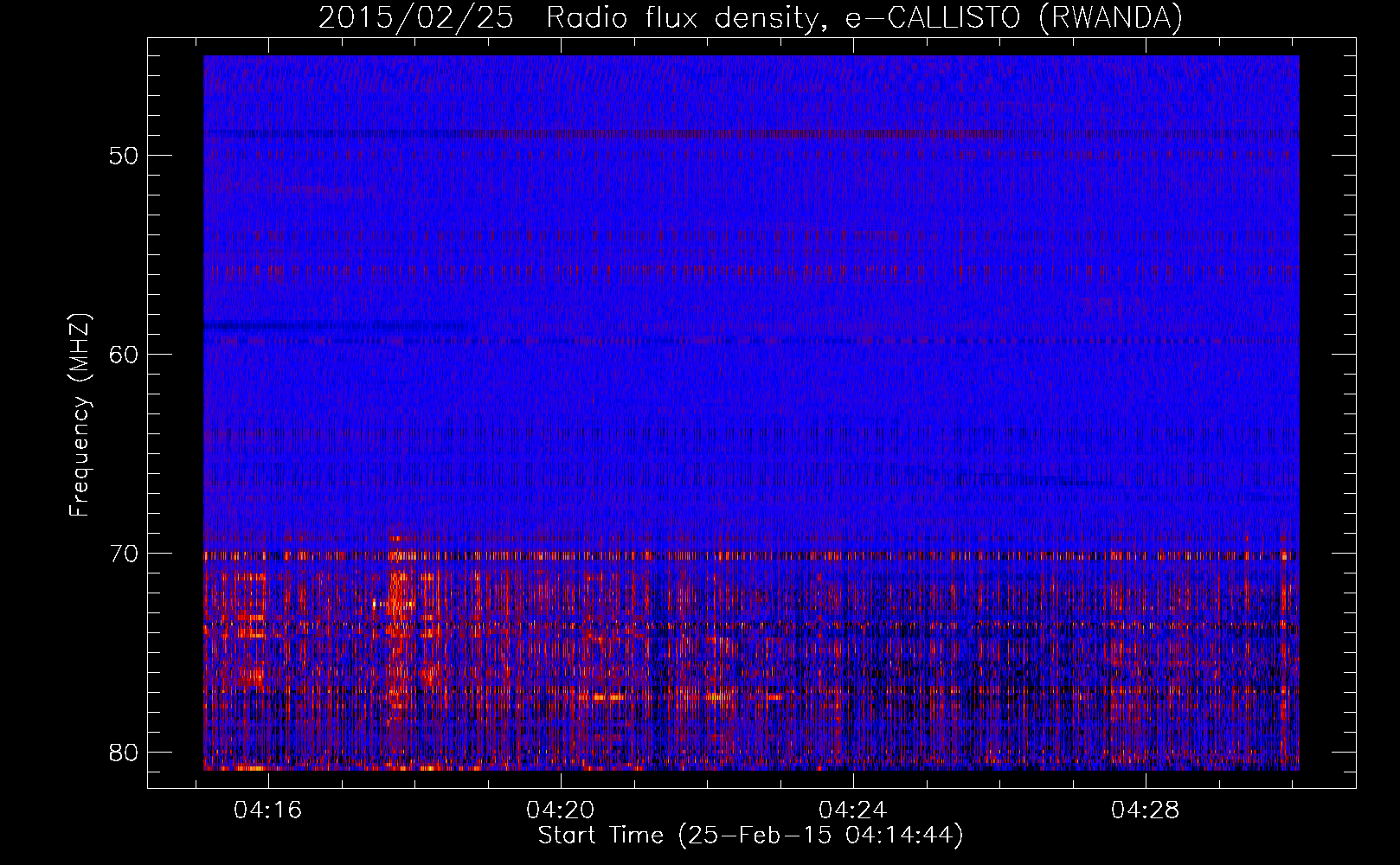Click the 70 MHz frequency tick label
Viewport: 1400px width, 865px height.
125,554
